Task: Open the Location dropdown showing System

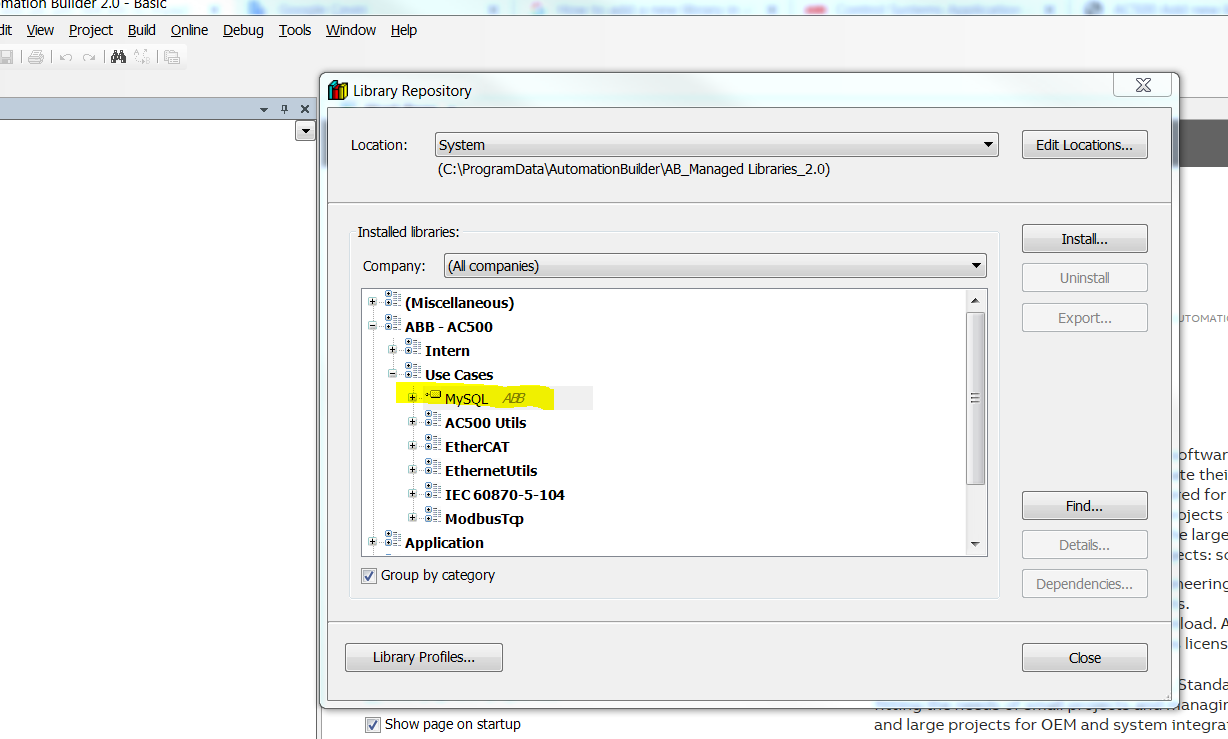Action: pyautogui.click(x=716, y=145)
